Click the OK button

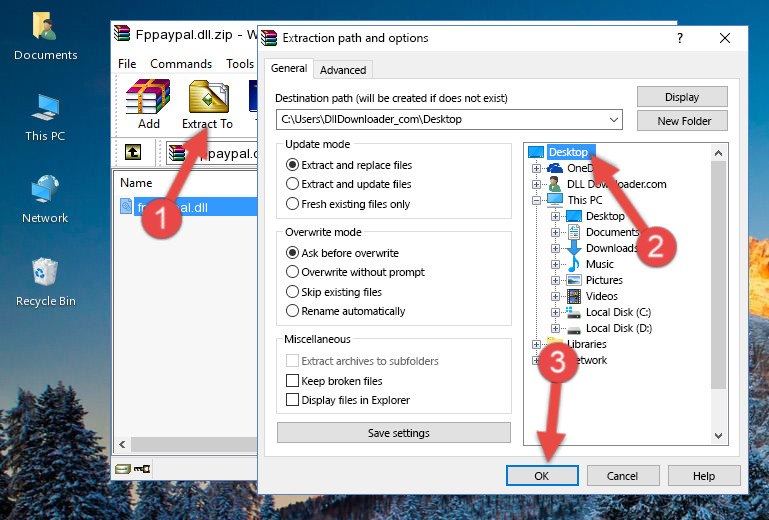(542, 476)
